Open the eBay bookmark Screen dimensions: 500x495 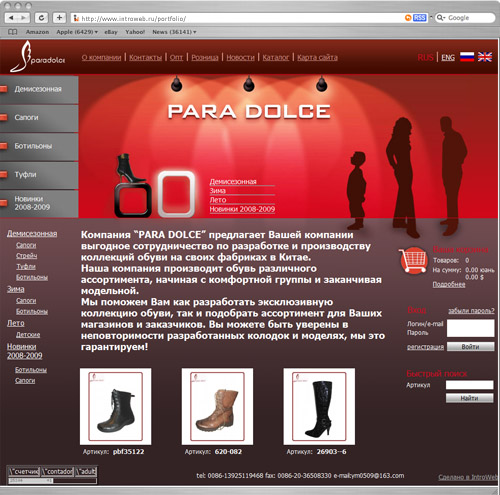tap(111, 32)
